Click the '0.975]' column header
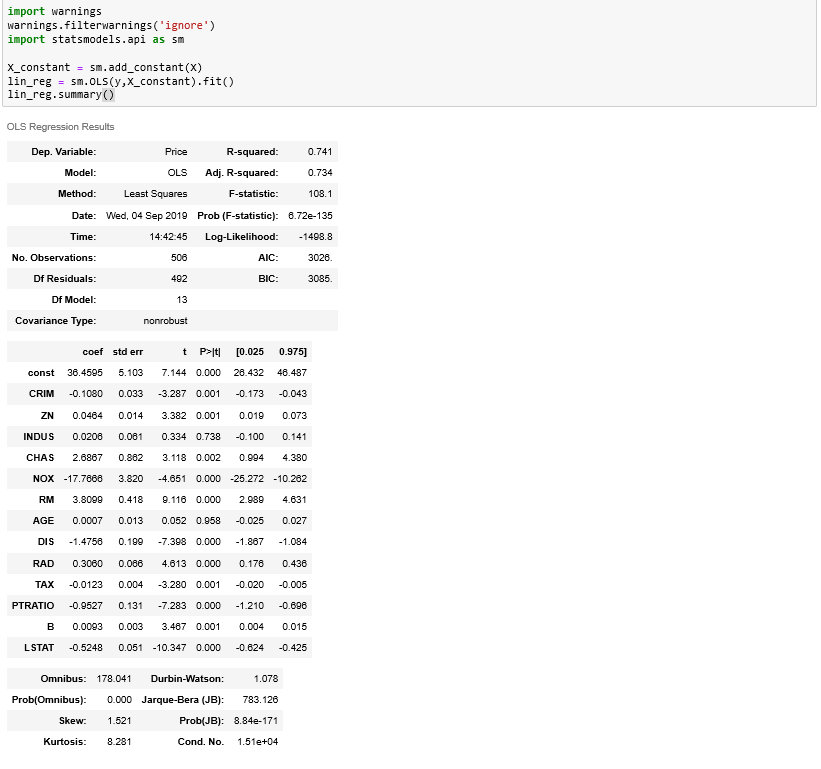 (x=293, y=352)
